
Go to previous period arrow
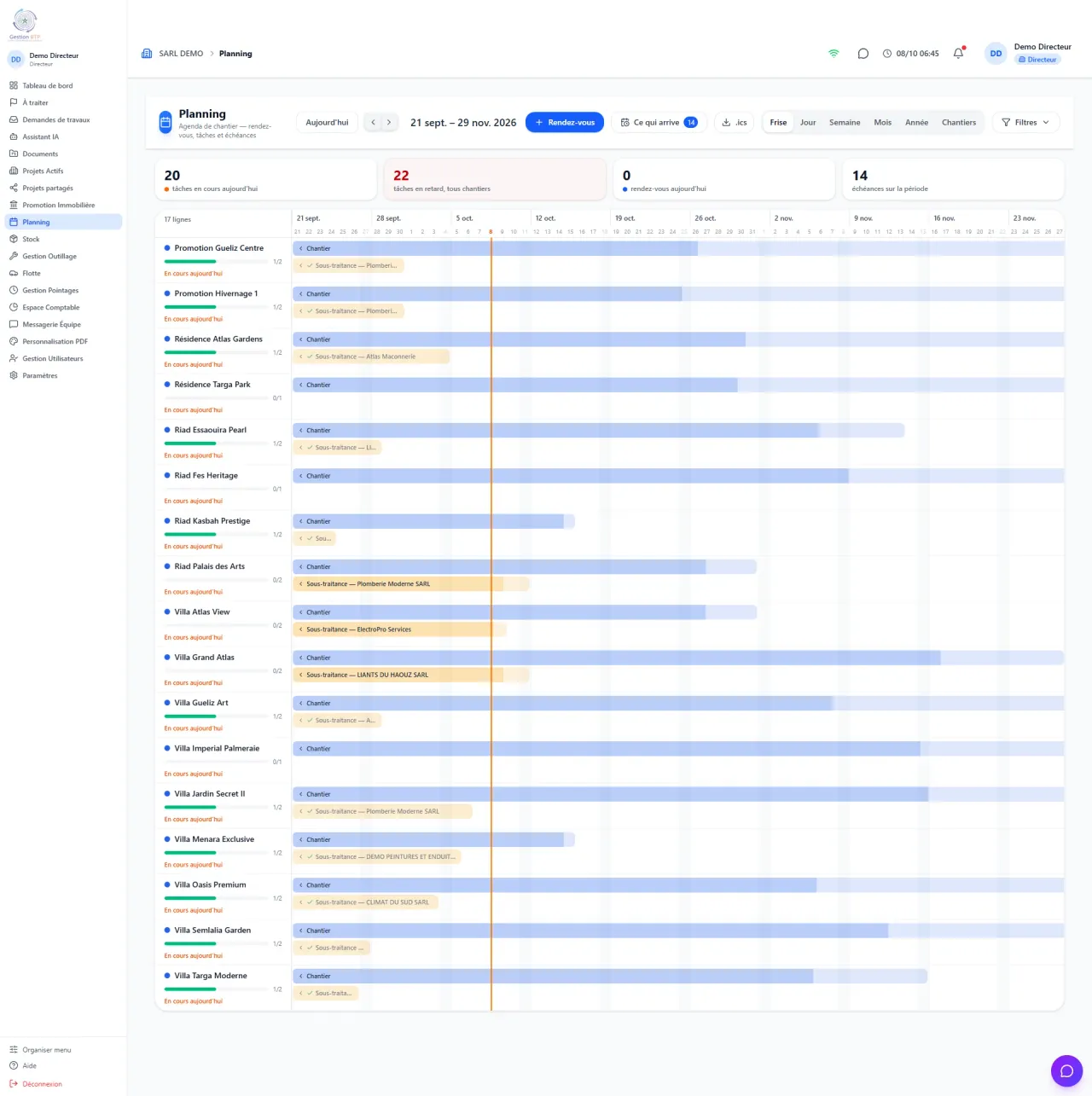point(373,122)
